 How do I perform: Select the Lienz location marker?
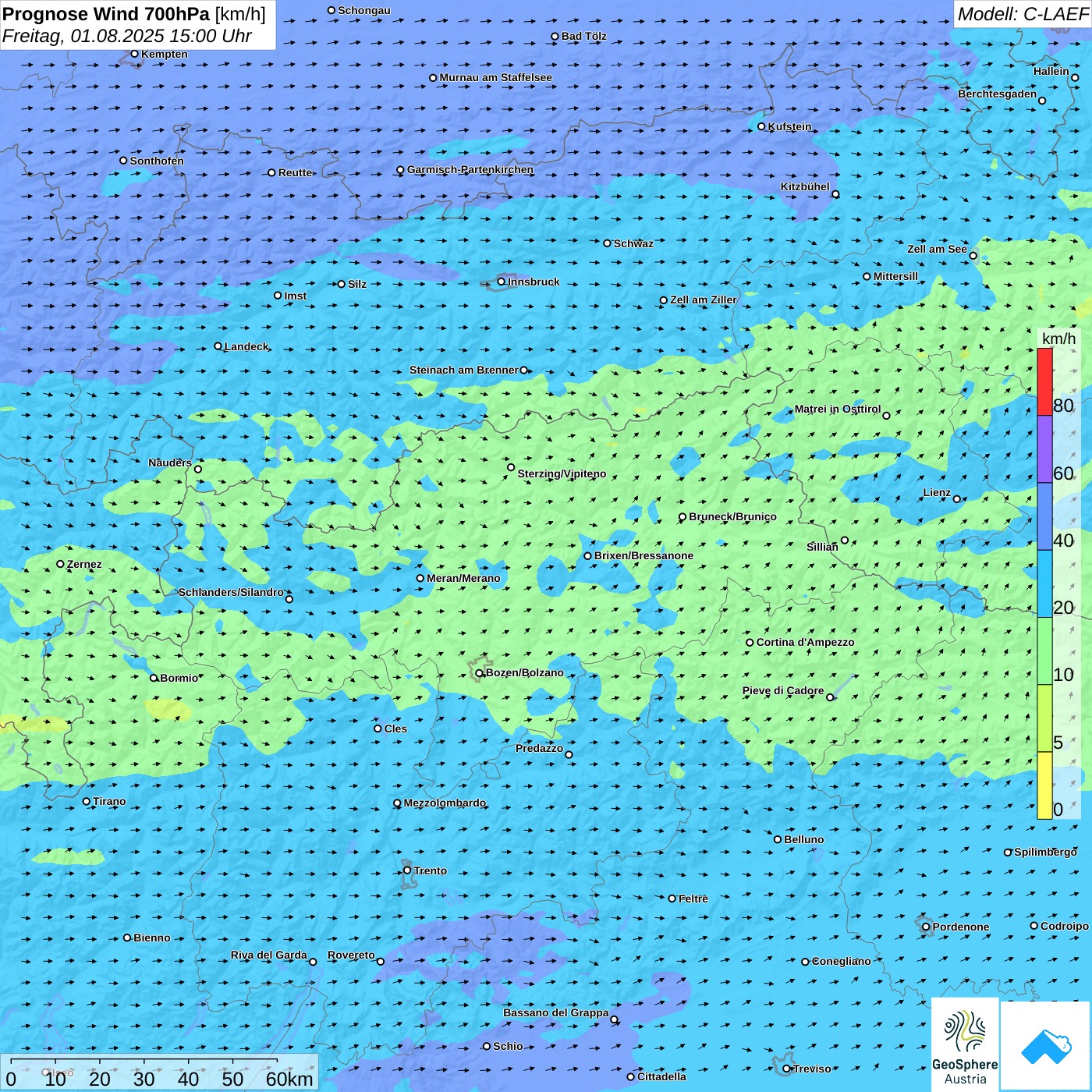[x=957, y=499]
